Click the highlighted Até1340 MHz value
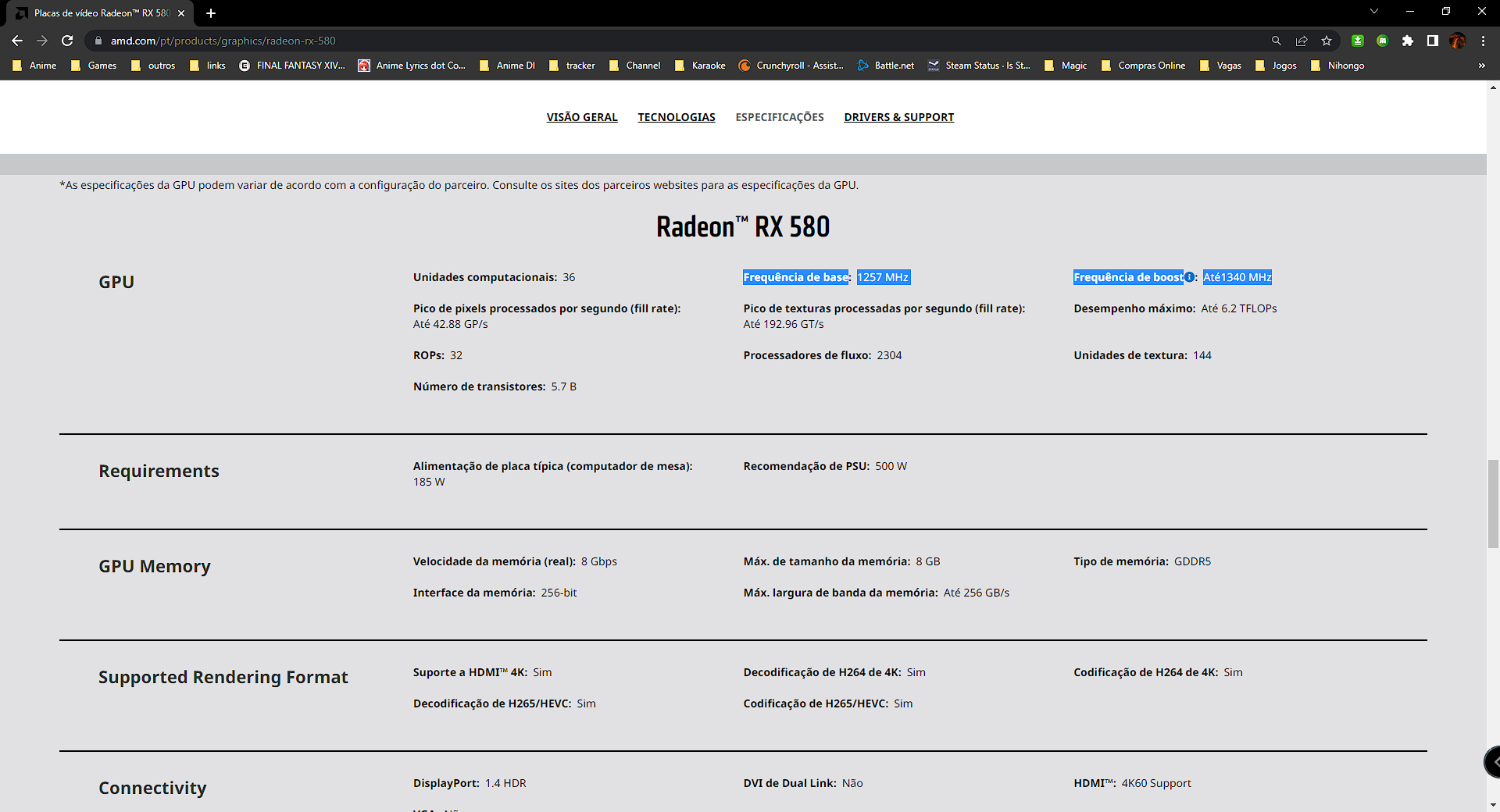 (1237, 277)
